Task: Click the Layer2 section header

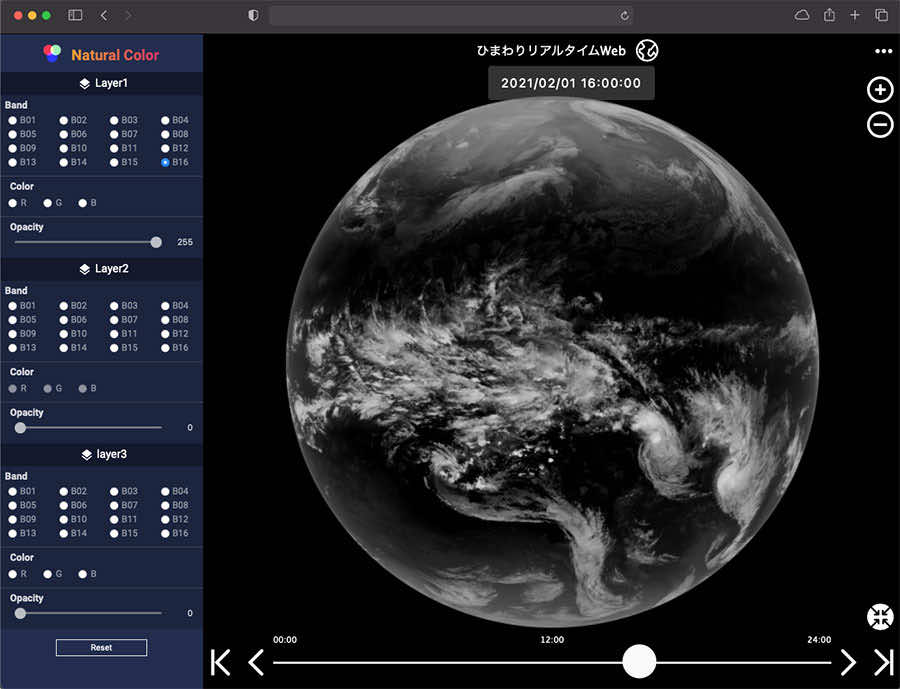Action: point(102,269)
